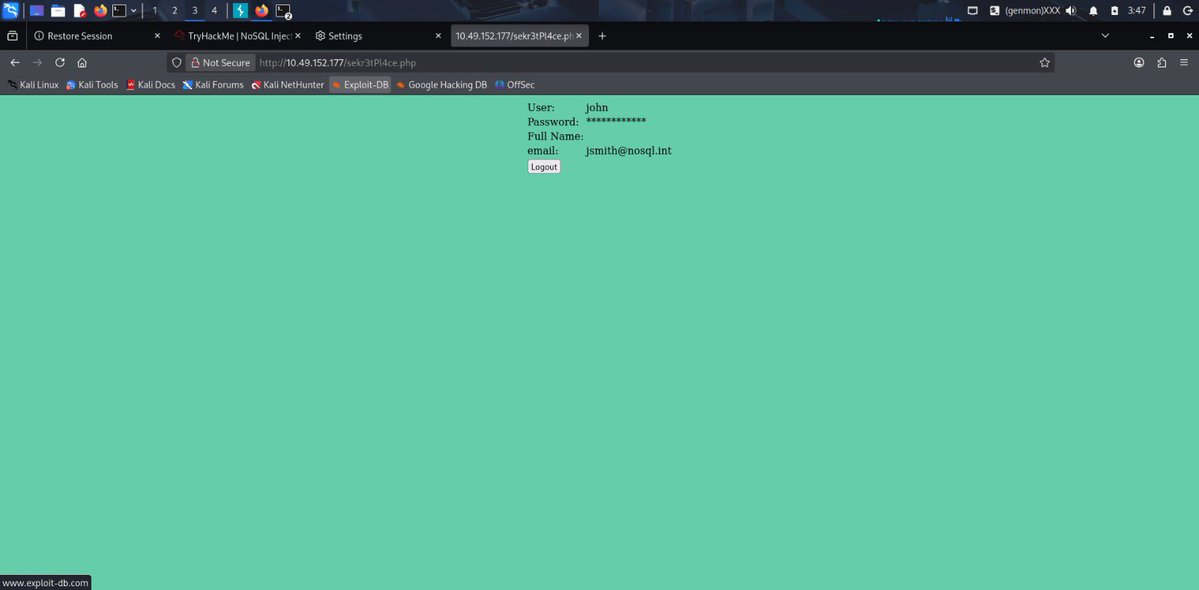Click the Full Name label
Viewport: 1199px width, 590px height.
tap(555, 137)
